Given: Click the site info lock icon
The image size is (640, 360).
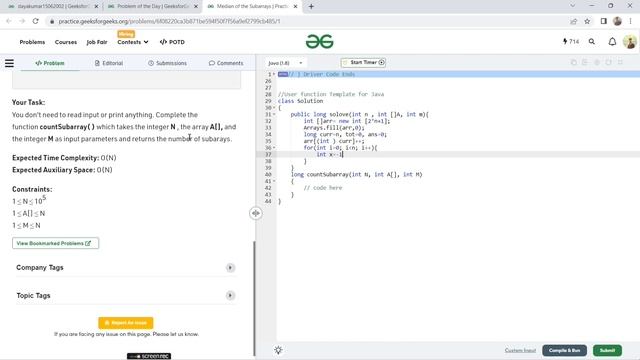Looking at the screenshot, I should coord(52,21).
